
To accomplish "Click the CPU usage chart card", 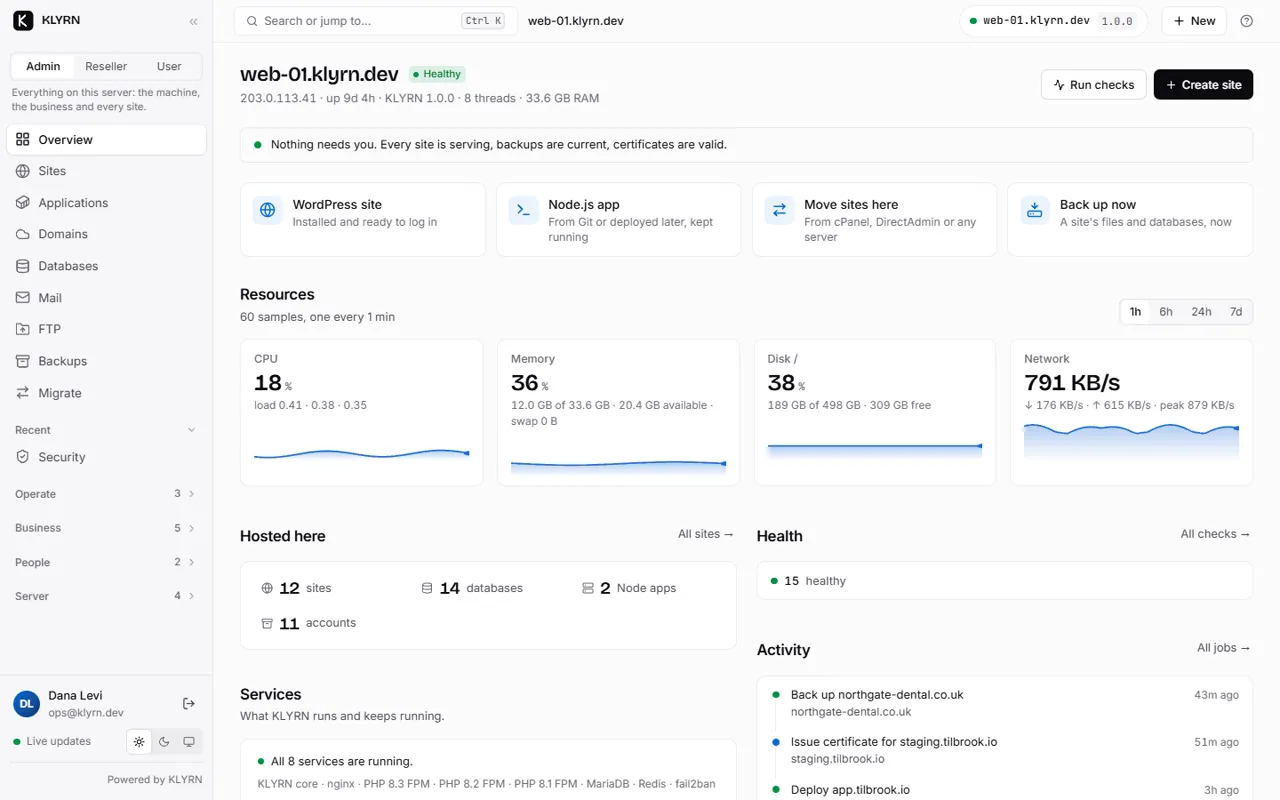I will tap(362, 412).
